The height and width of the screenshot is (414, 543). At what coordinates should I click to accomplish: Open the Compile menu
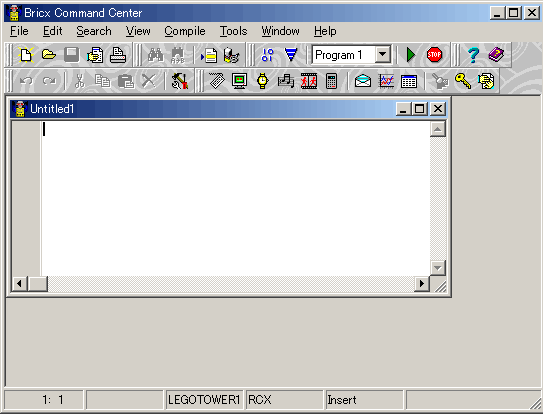click(185, 31)
